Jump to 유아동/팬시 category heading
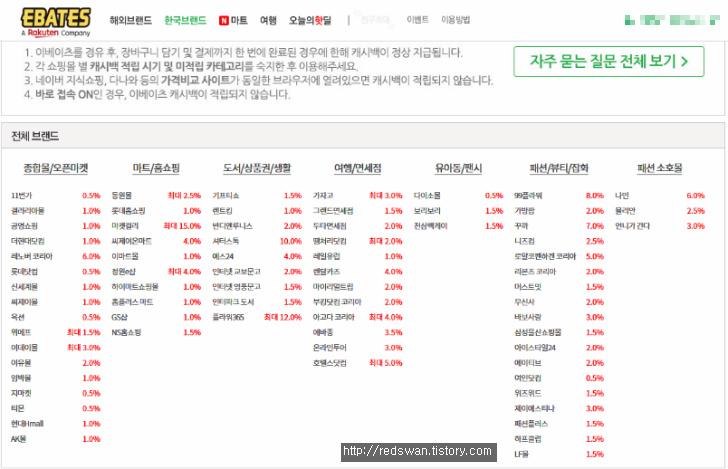728x469 pixels. (x=458, y=168)
